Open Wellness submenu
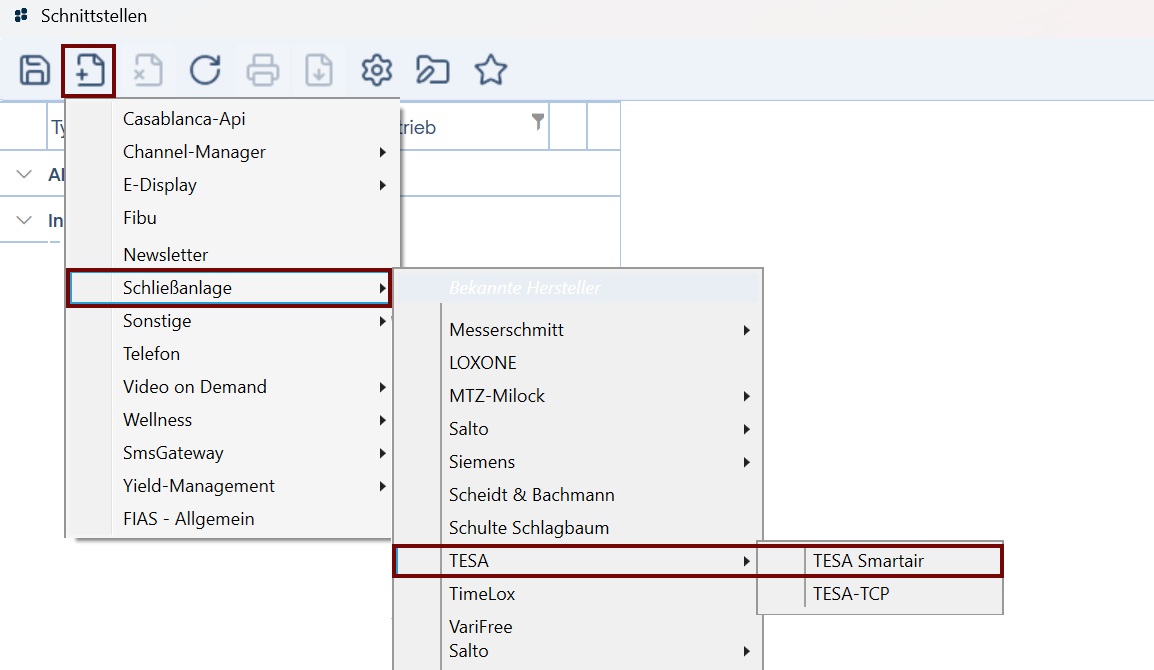Viewport: 1154px width, 670px height. click(229, 420)
